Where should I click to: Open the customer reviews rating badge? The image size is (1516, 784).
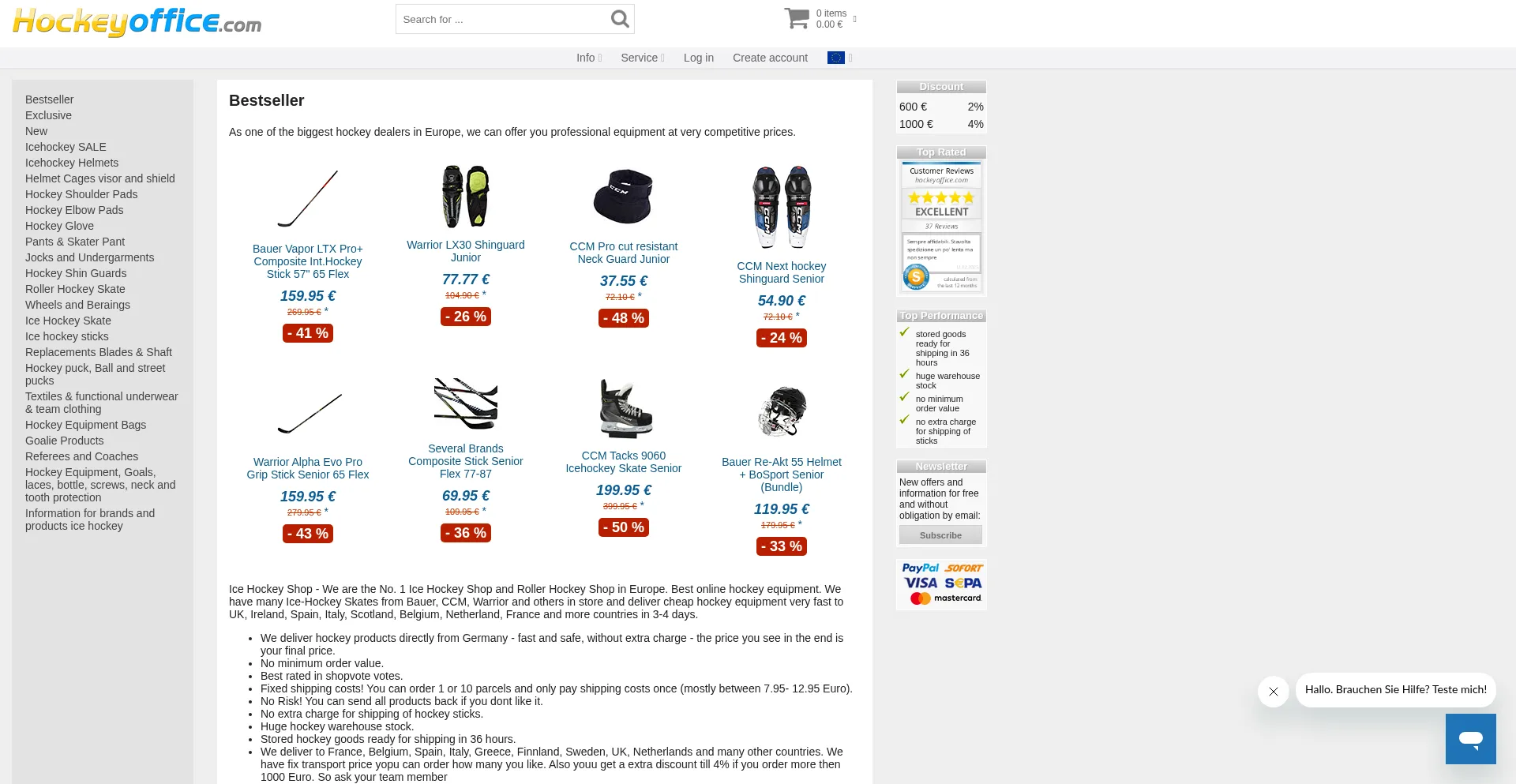[941, 227]
